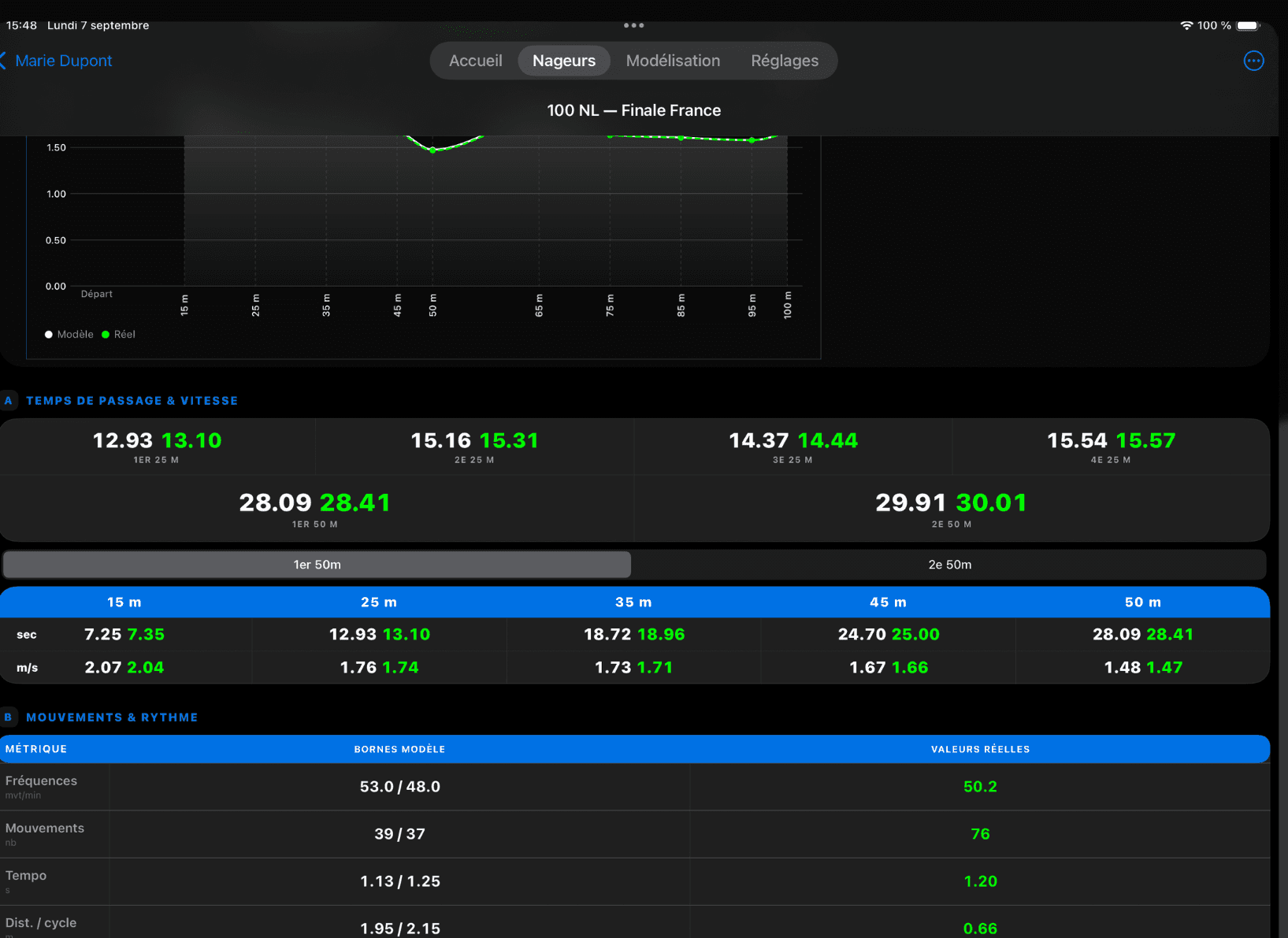
Task: Open the Réglages tab
Action: tap(785, 61)
